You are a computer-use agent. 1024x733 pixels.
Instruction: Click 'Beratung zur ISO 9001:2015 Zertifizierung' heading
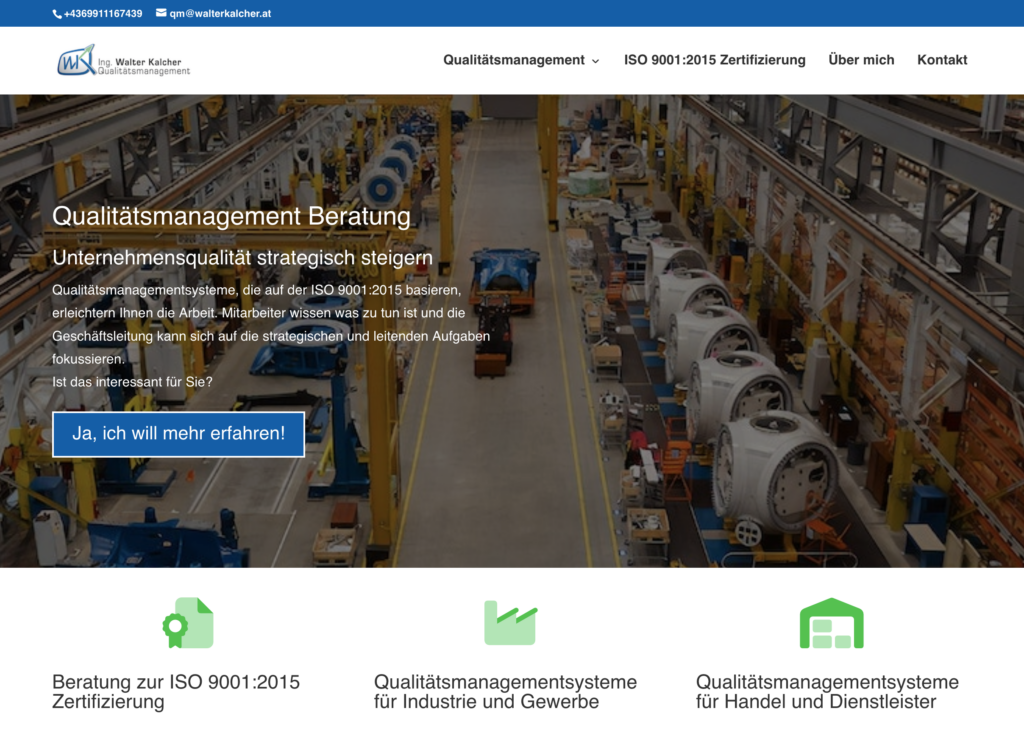177,692
